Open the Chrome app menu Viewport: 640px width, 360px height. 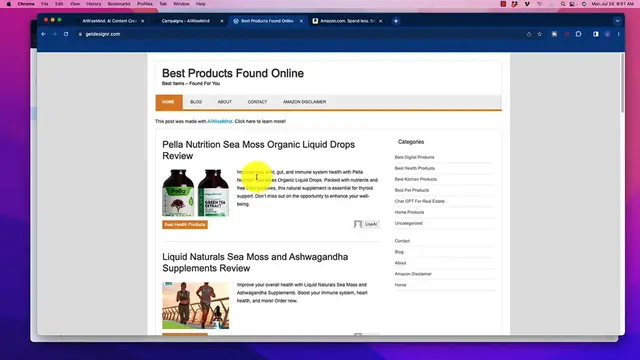coord(26,4)
